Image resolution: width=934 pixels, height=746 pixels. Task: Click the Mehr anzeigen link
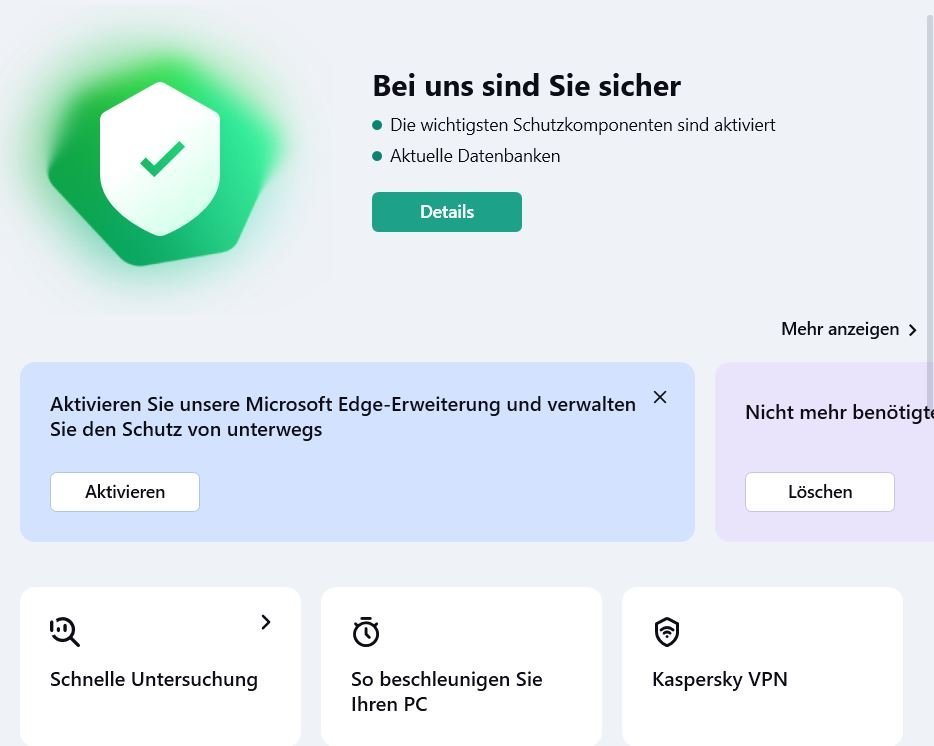840,329
